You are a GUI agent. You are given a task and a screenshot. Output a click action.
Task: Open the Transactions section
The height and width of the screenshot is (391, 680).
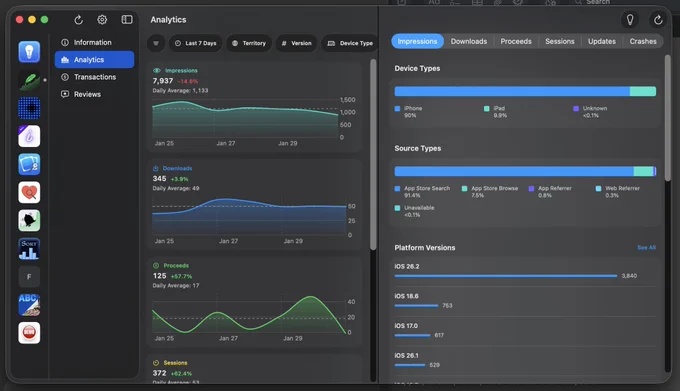[94, 77]
